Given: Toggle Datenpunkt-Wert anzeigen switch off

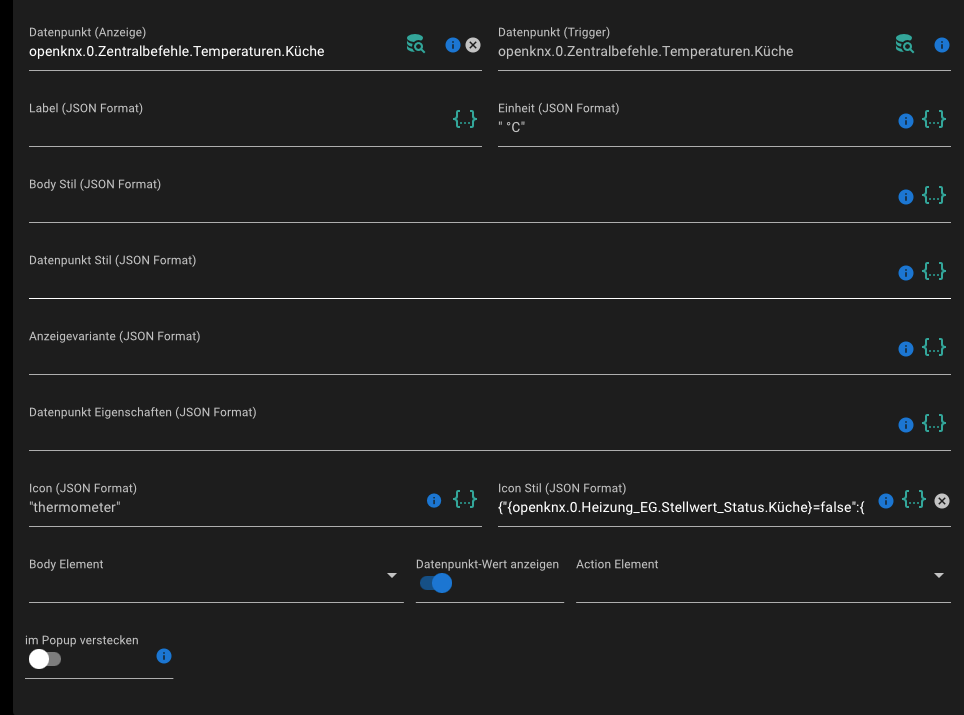Looking at the screenshot, I should [x=436, y=583].
